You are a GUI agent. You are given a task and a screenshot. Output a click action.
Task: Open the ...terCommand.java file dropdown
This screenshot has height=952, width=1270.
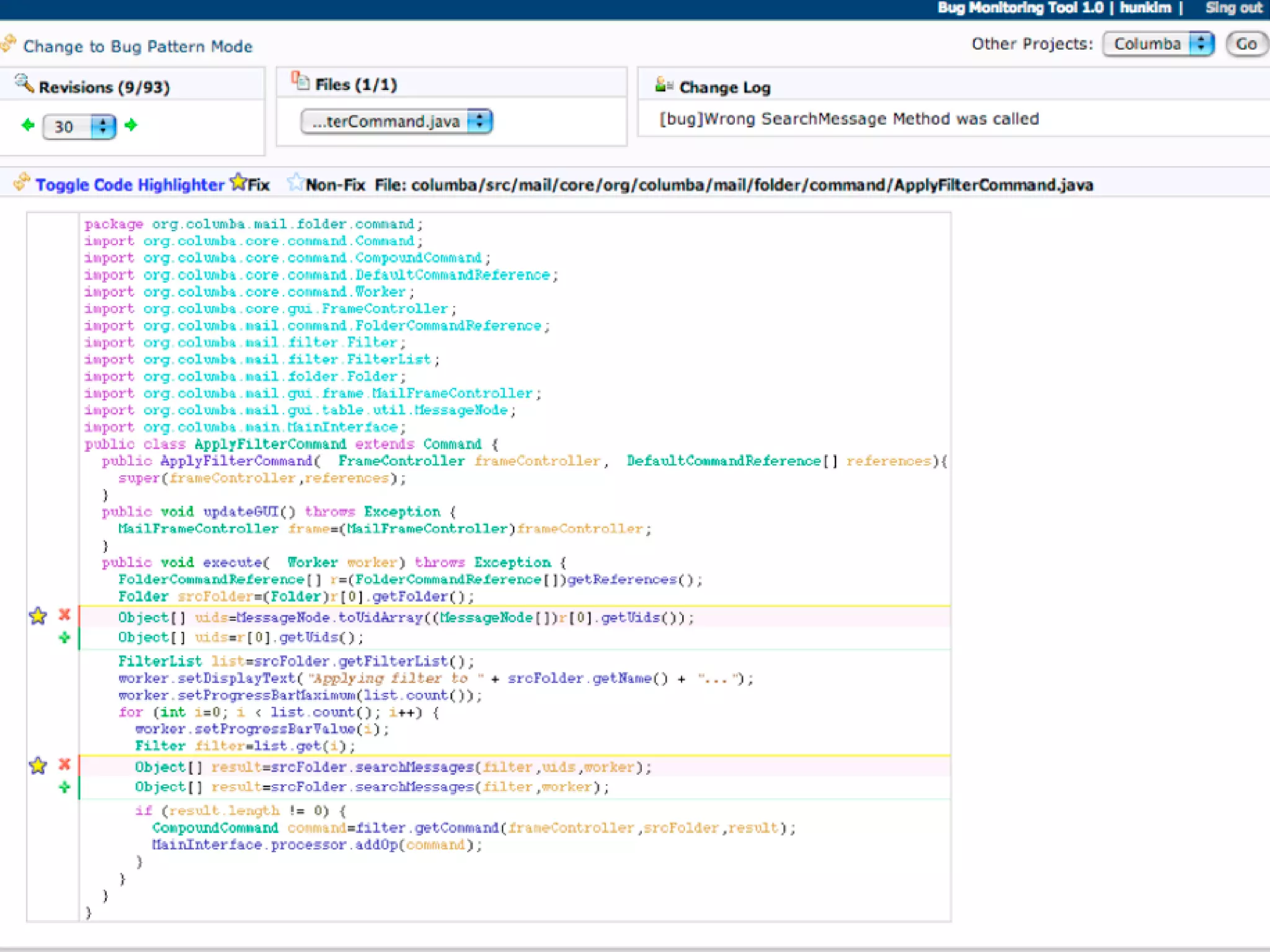click(397, 121)
